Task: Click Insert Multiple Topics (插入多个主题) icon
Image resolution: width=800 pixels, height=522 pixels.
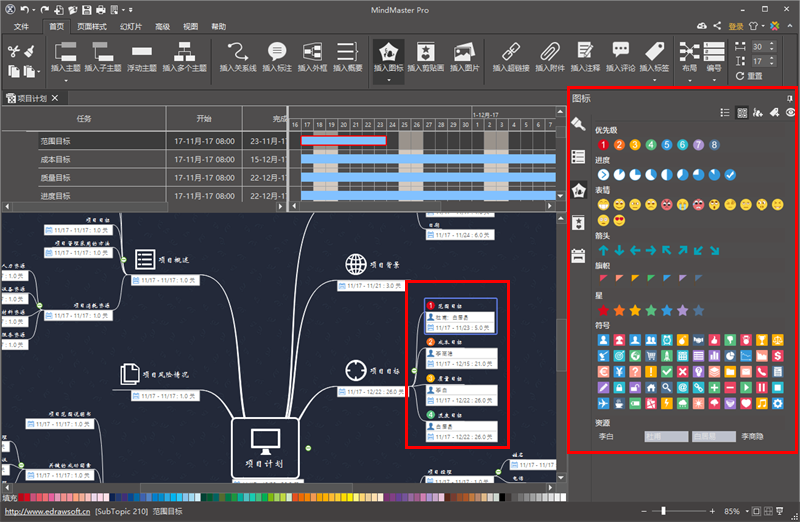Action: click(184, 52)
